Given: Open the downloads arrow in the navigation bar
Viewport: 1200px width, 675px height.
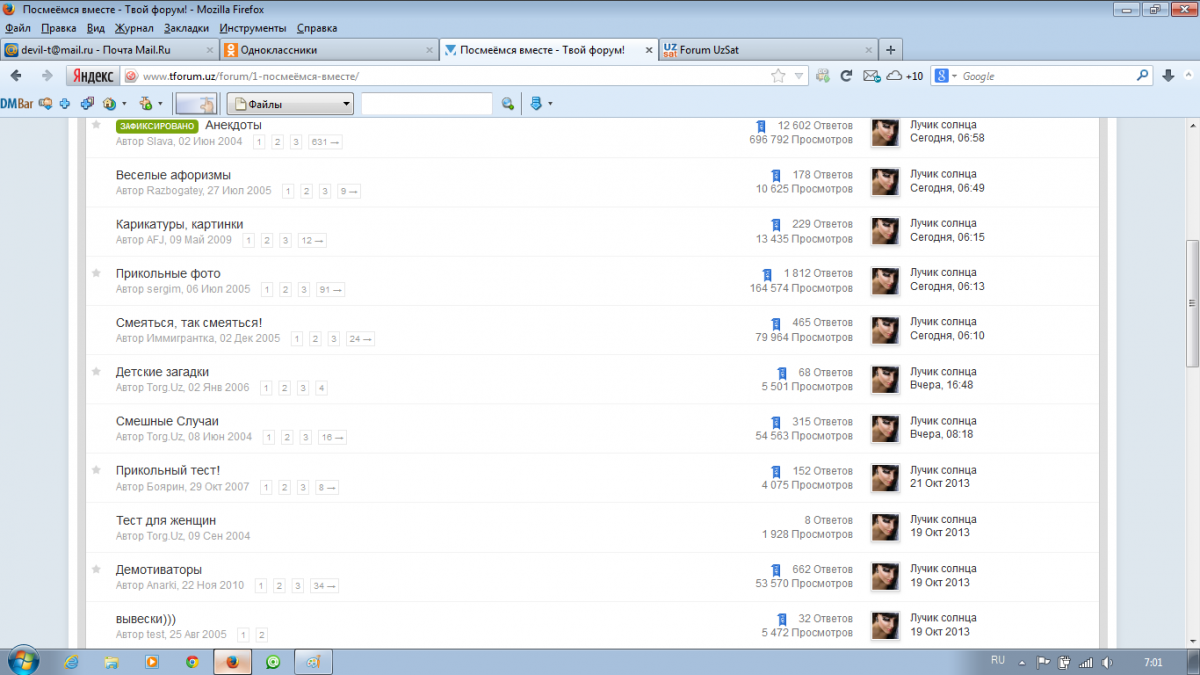Looking at the screenshot, I should (1168, 76).
